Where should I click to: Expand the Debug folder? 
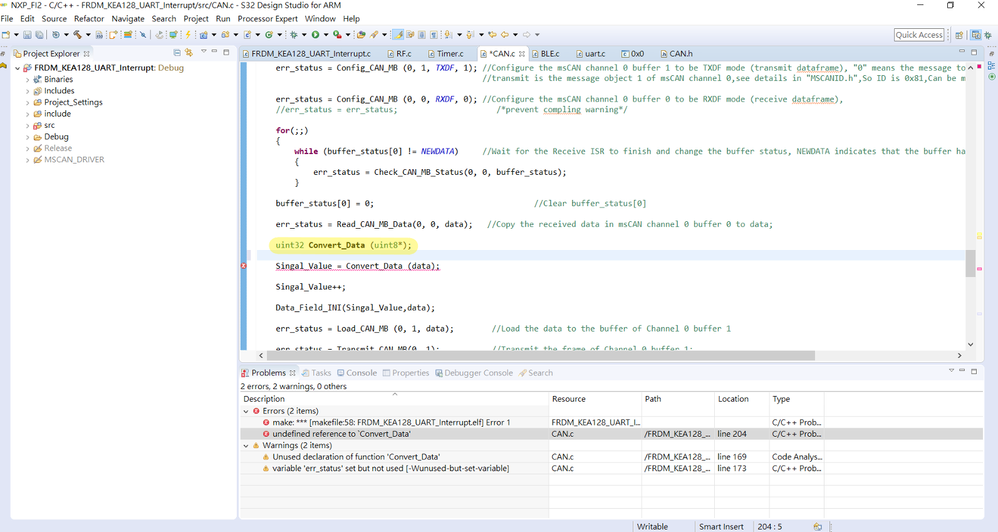(x=27, y=137)
